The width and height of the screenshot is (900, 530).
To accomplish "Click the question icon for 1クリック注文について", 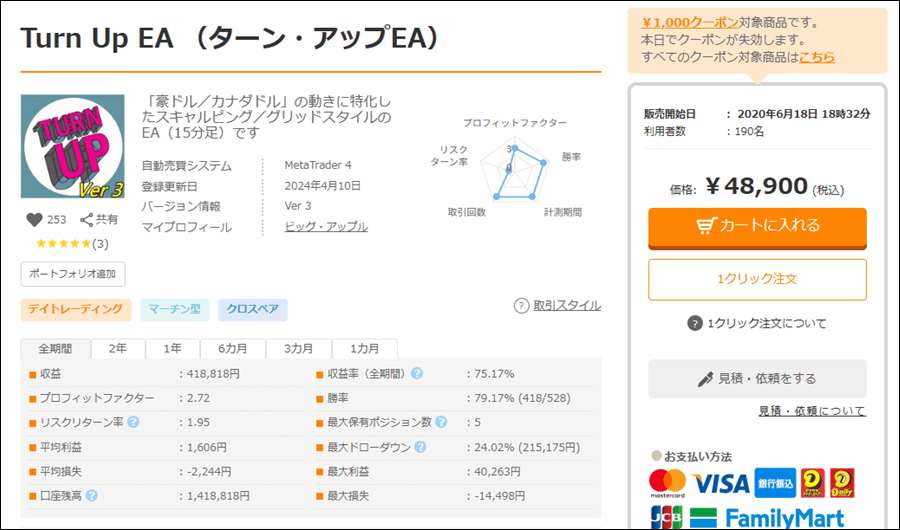I will coord(696,323).
